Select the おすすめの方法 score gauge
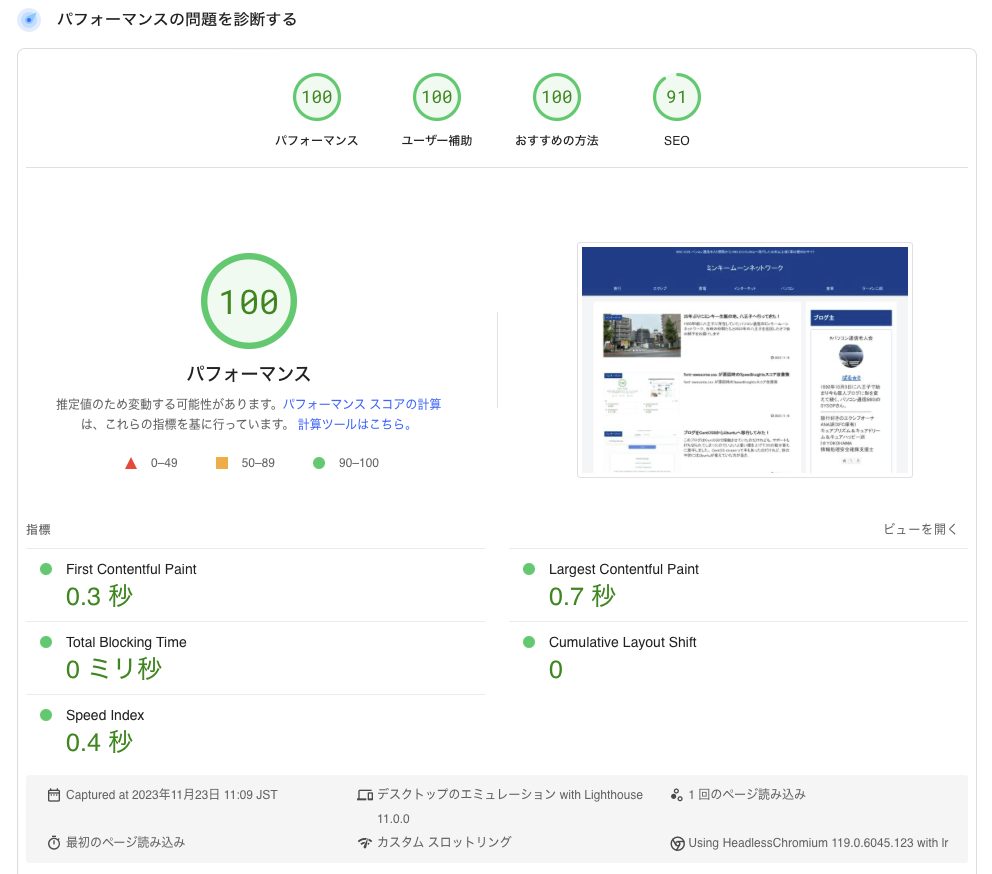Image resolution: width=992 pixels, height=874 pixels. click(557, 98)
